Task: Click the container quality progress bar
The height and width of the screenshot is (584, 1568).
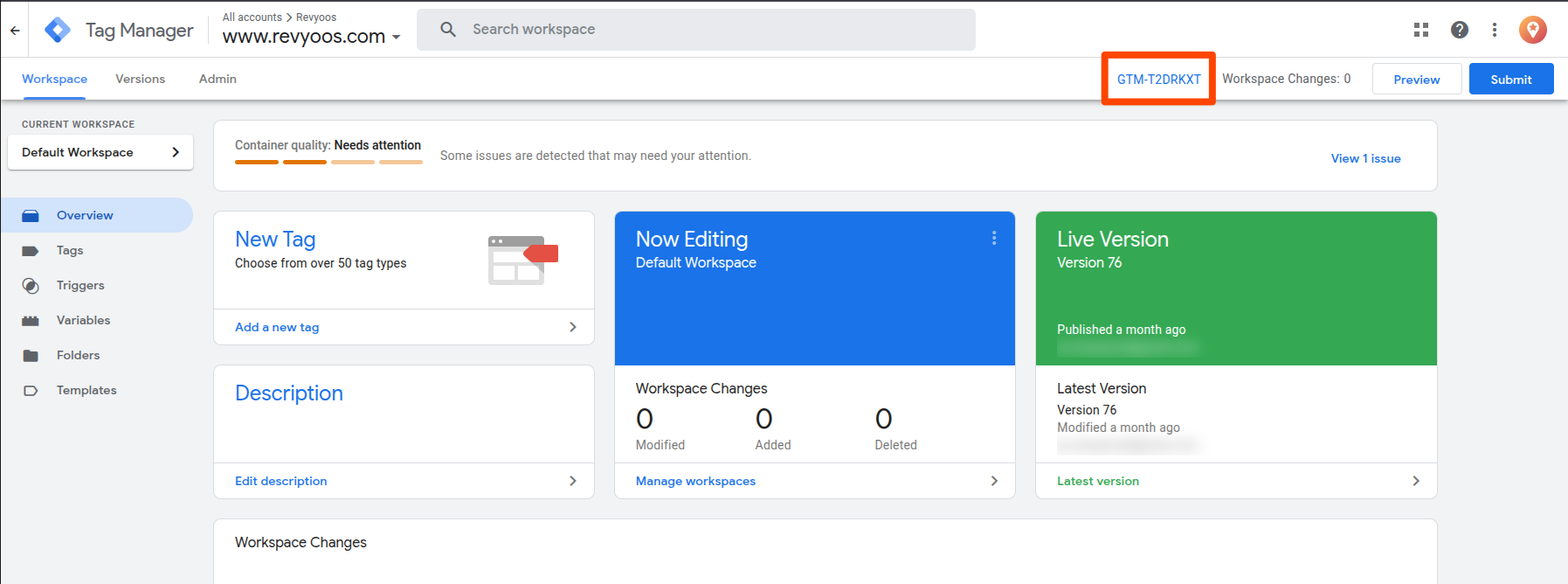Action: [328, 162]
